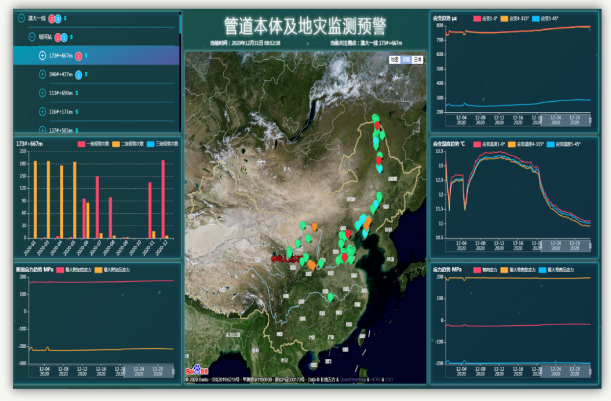Click the 附加应力 chart's date zoom slider
Viewport: 611px width, 401px height.
[x=148, y=371]
